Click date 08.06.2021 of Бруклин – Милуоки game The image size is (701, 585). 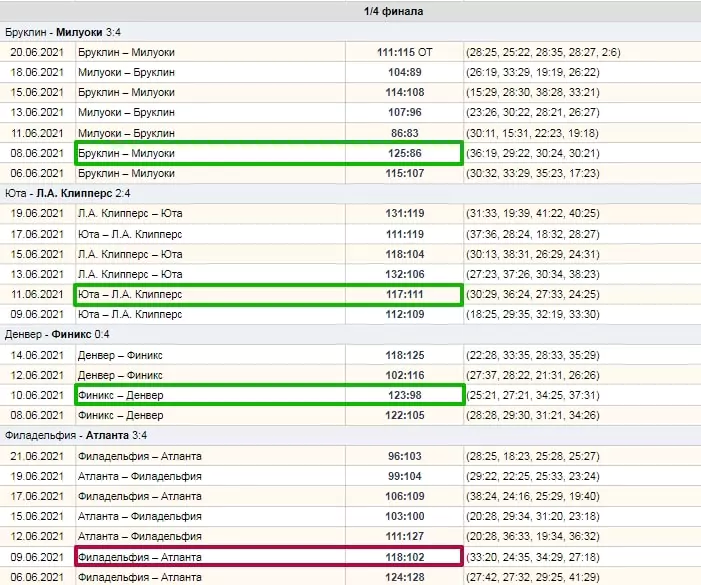[37, 153]
